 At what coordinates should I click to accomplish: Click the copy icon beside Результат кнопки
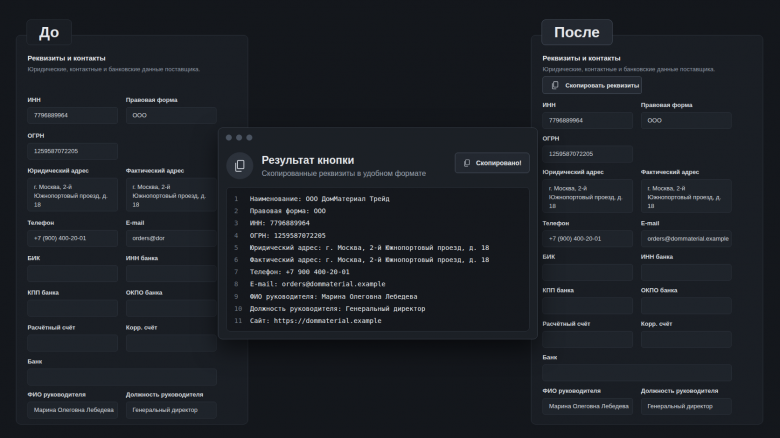pos(240,165)
